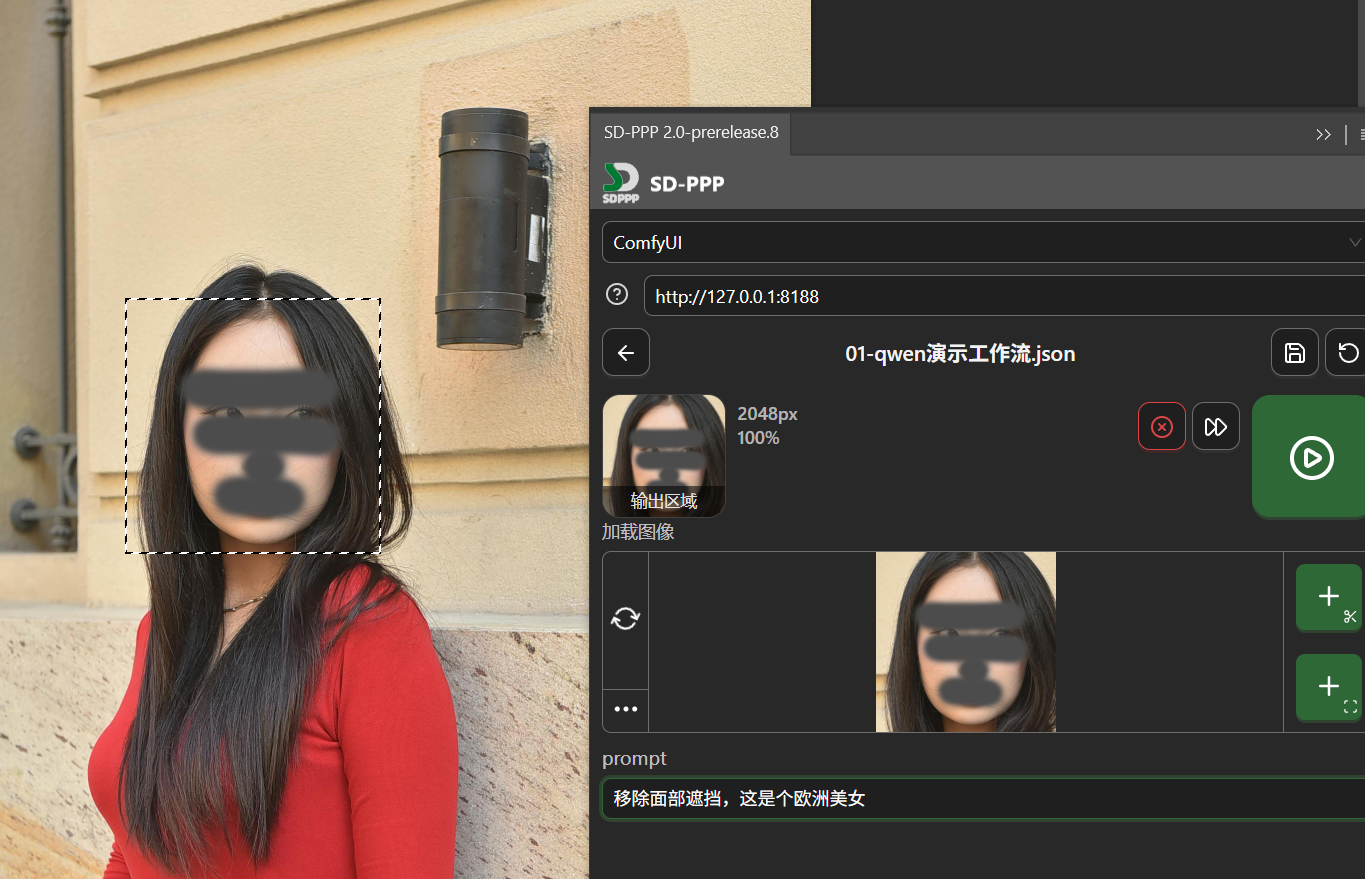Click the loaded image preview thumbnail
1365x879 pixels.
(965, 642)
